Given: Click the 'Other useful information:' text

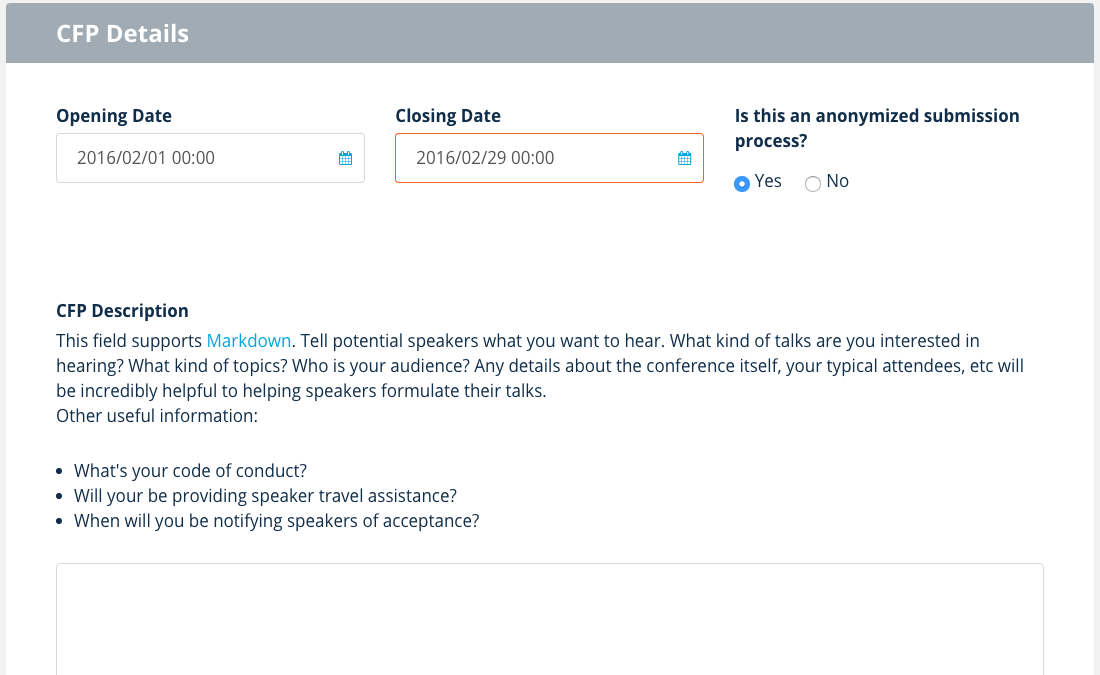Looking at the screenshot, I should 157,415.
